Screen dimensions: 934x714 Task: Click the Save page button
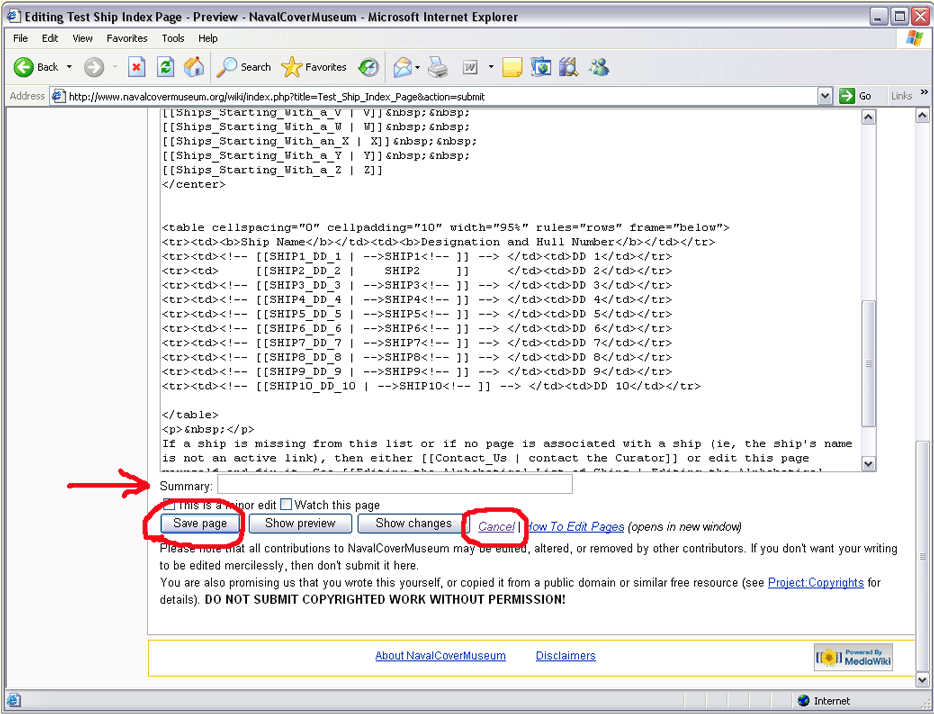click(200, 523)
